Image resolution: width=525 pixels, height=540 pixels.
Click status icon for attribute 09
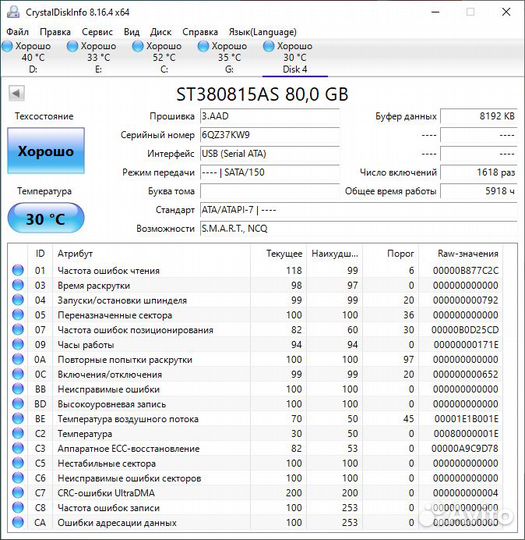point(18,344)
